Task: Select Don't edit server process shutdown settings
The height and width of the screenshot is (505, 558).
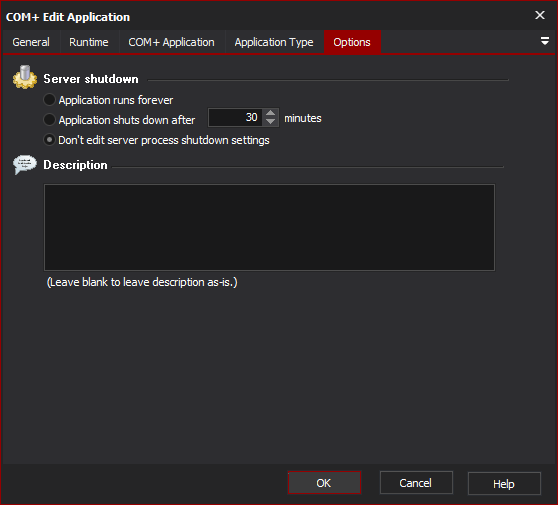Action: pos(156,140)
